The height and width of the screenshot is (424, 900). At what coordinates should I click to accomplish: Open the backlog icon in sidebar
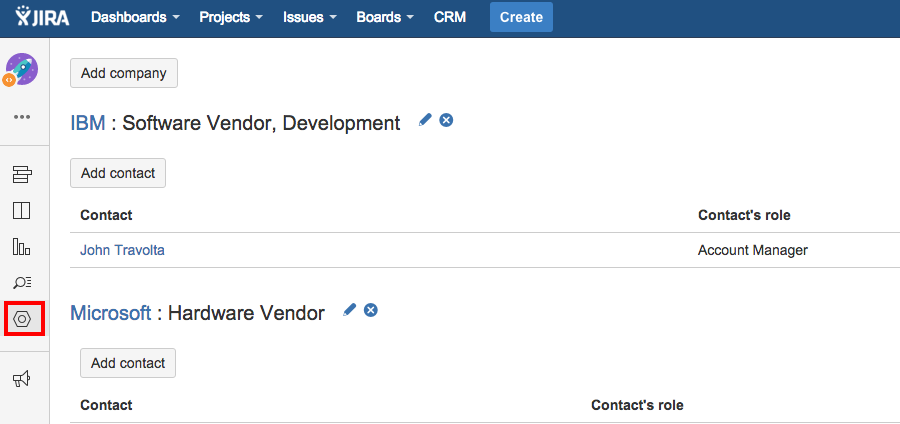[x=22, y=175]
